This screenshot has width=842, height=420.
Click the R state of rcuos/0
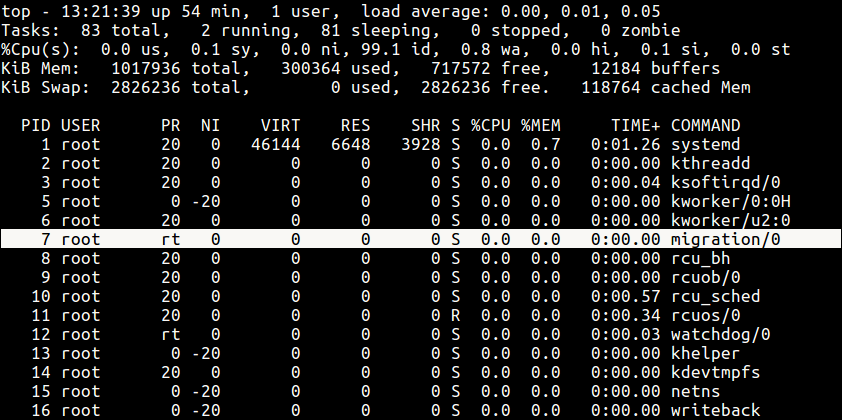(455, 315)
